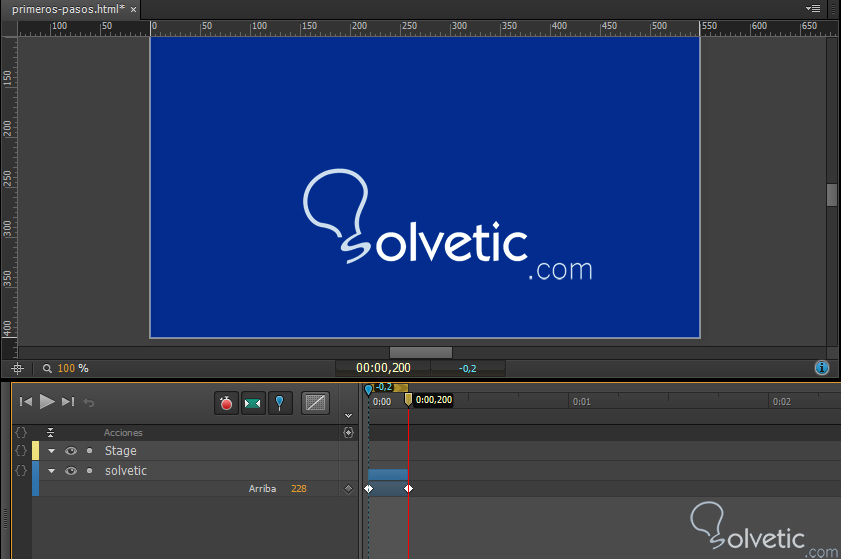Image resolution: width=841 pixels, height=559 pixels.
Task: Click the center stage crosshair icon
Action: 17,369
